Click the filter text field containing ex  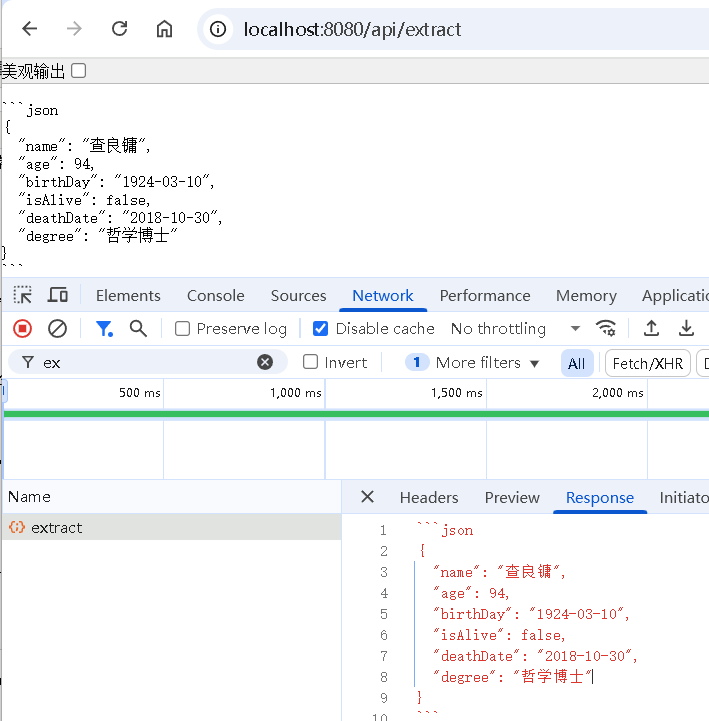[x=147, y=363]
